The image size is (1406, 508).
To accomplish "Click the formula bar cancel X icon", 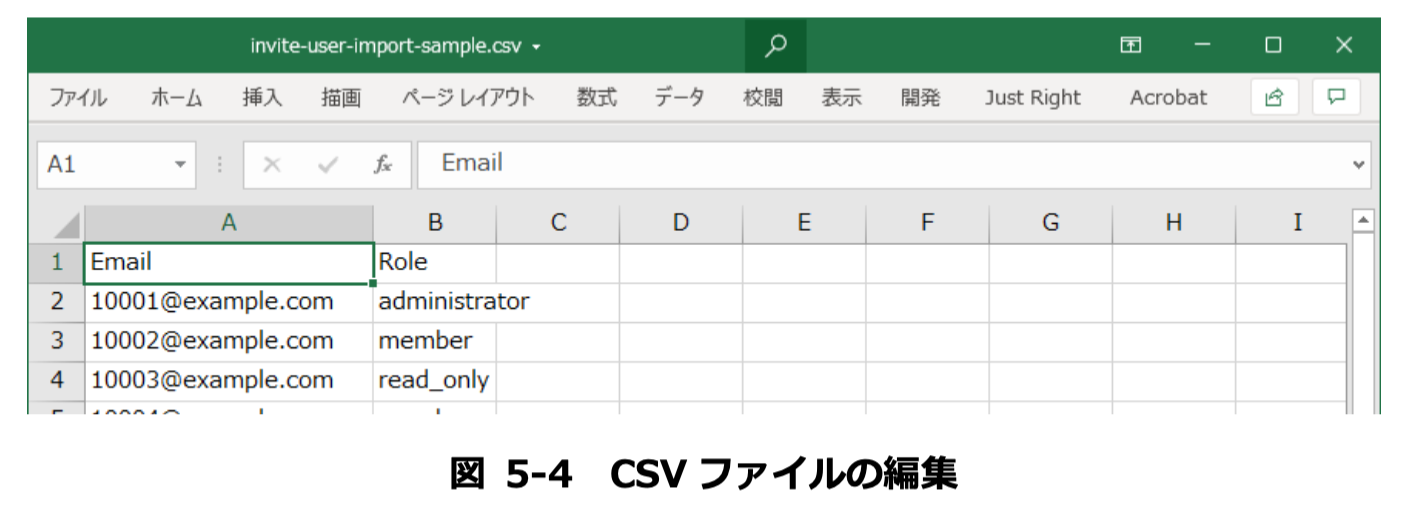I will [x=271, y=165].
